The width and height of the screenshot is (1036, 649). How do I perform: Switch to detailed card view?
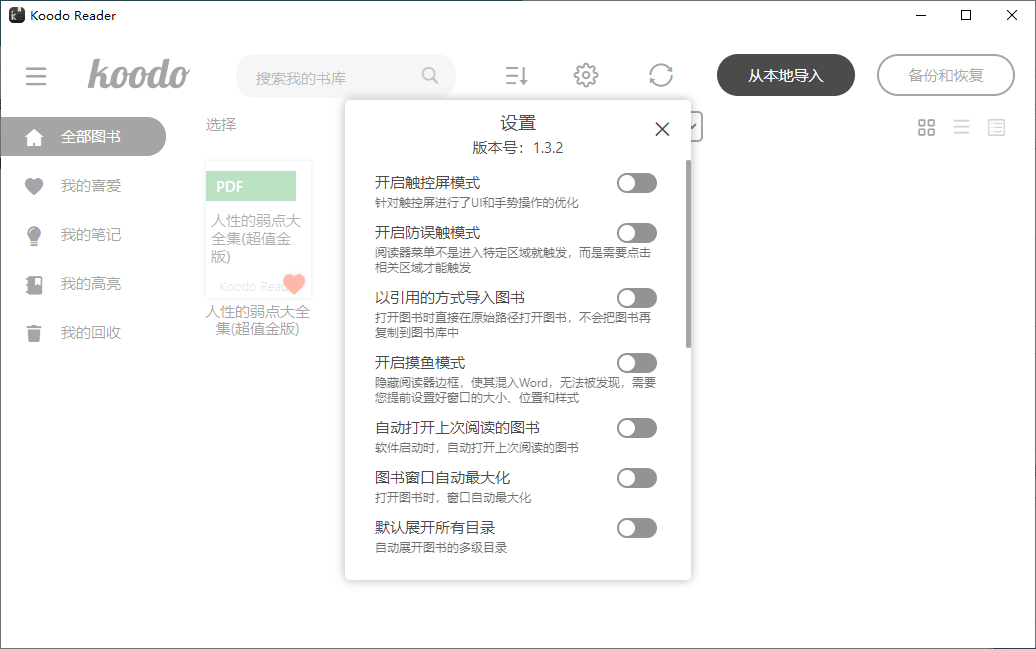(996, 127)
